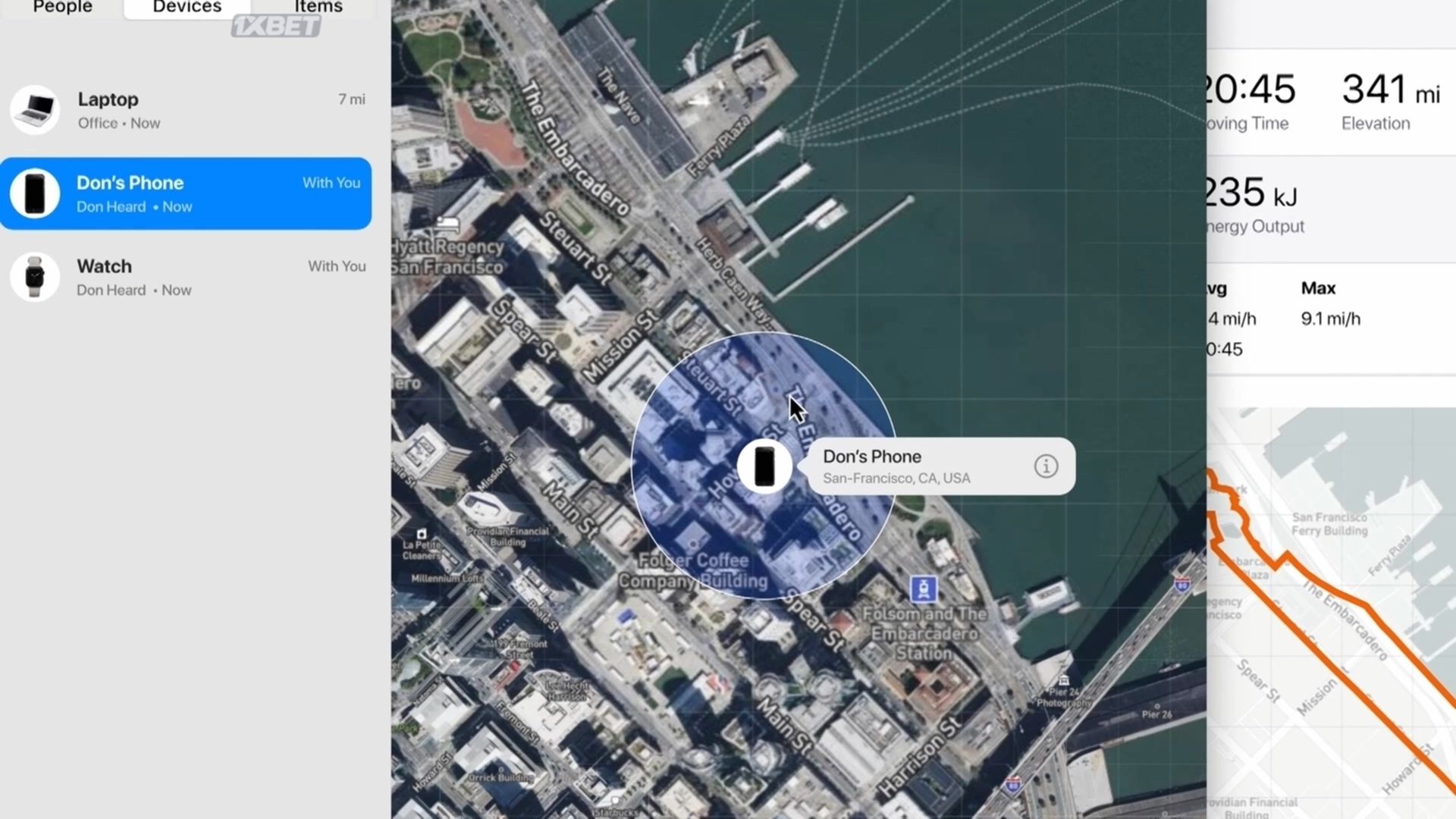Image resolution: width=1456 pixels, height=819 pixels.
Task: Select the Laptop row in the device list
Action: tap(186, 110)
